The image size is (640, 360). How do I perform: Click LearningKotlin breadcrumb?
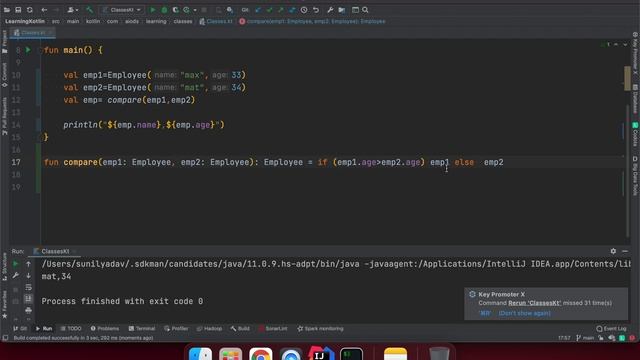(x=25, y=21)
